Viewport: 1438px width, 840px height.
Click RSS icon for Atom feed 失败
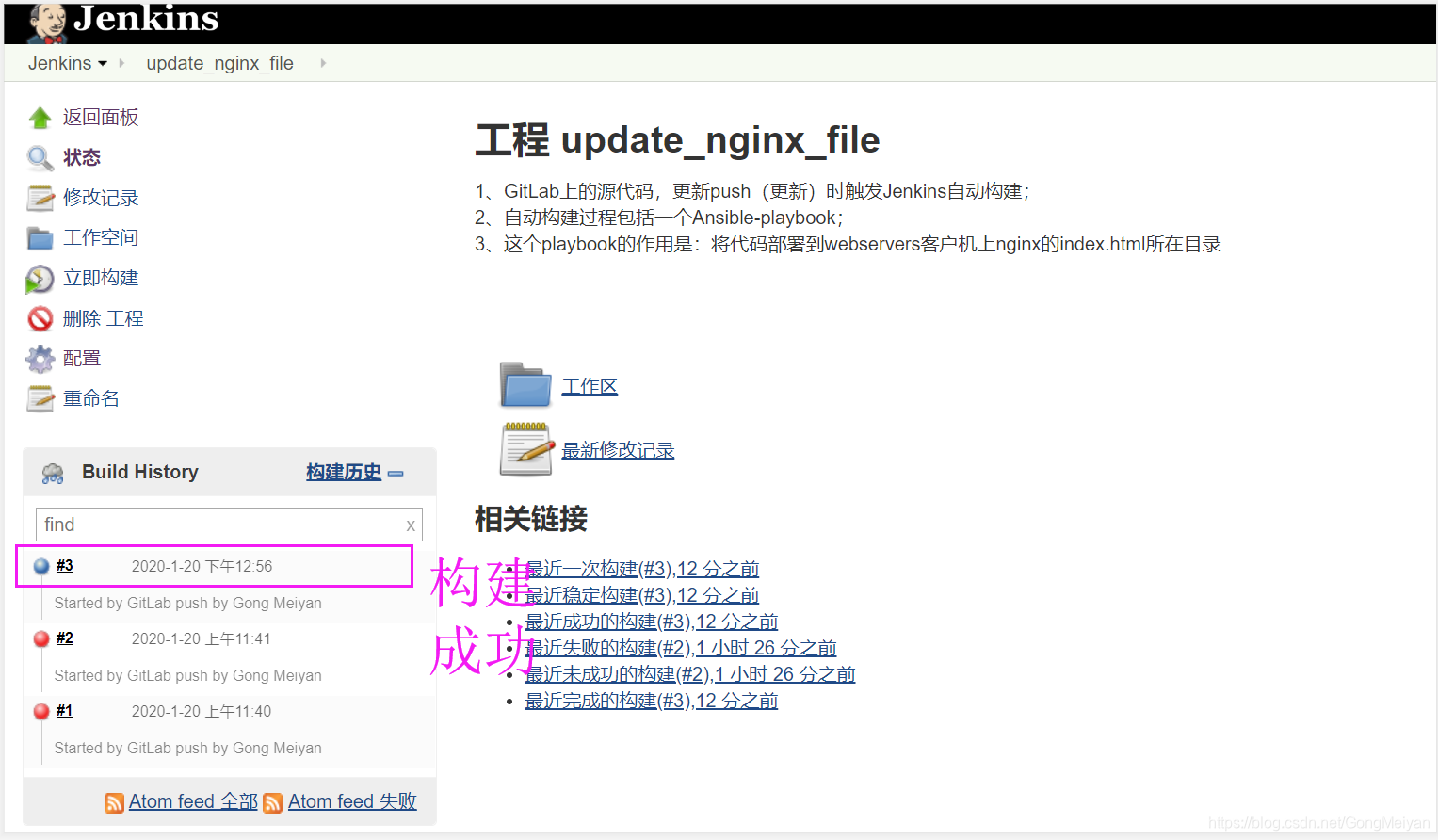click(x=273, y=802)
